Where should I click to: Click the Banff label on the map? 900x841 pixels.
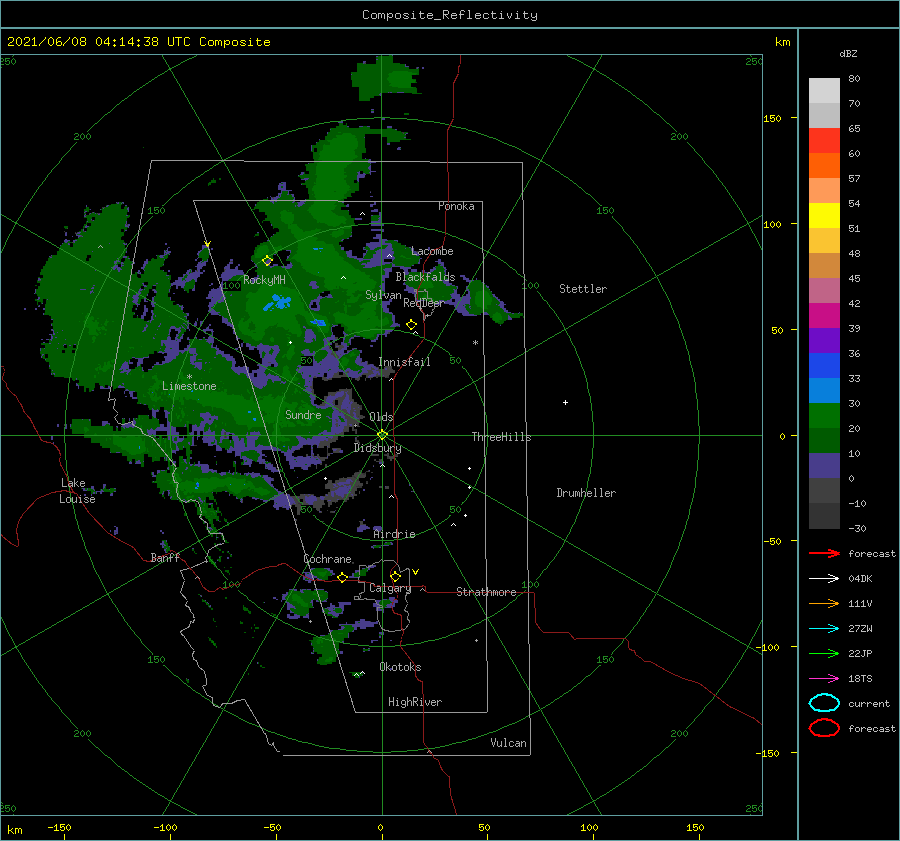165,557
